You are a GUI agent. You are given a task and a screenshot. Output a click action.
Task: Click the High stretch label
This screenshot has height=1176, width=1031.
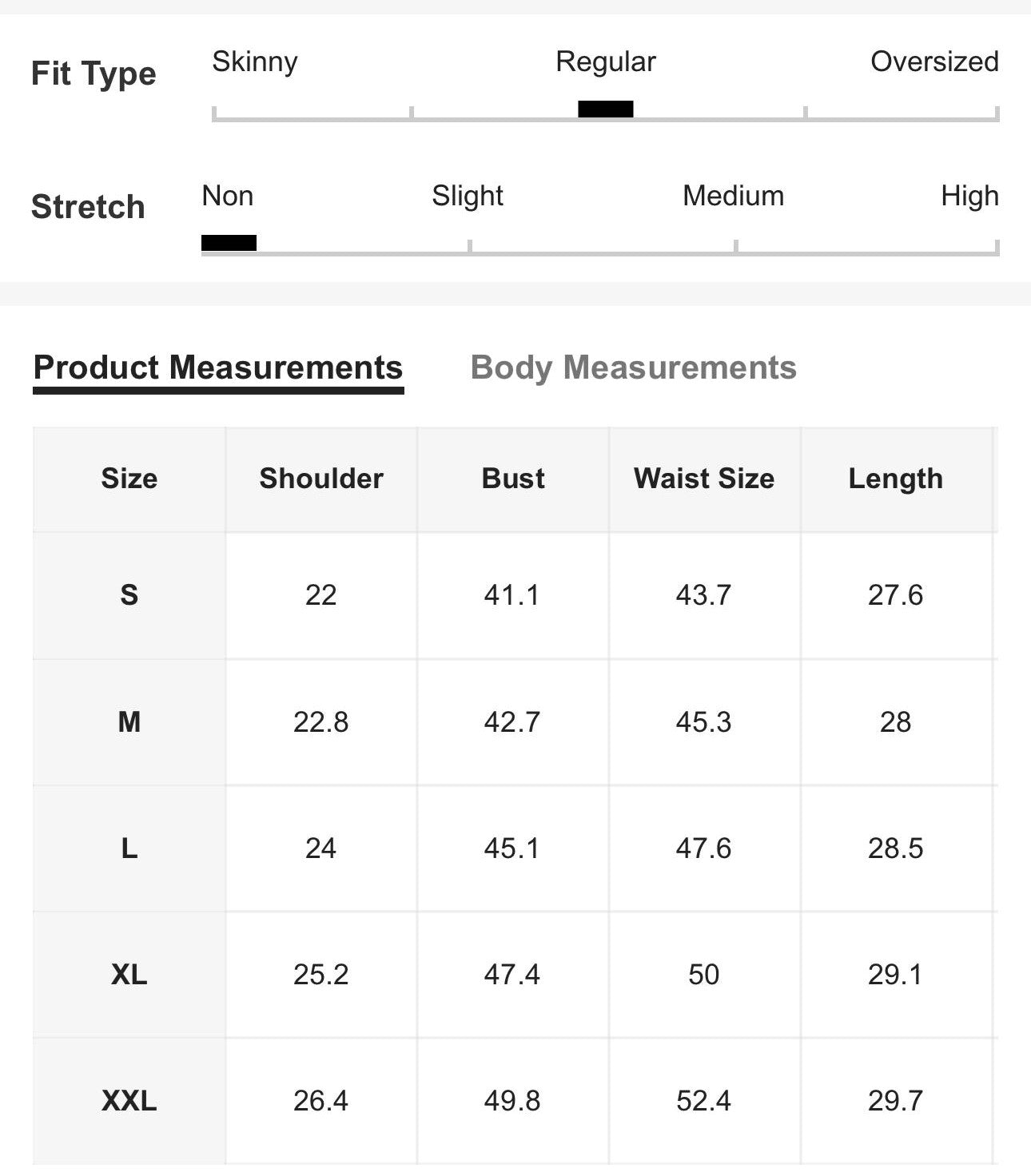coord(969,197)
